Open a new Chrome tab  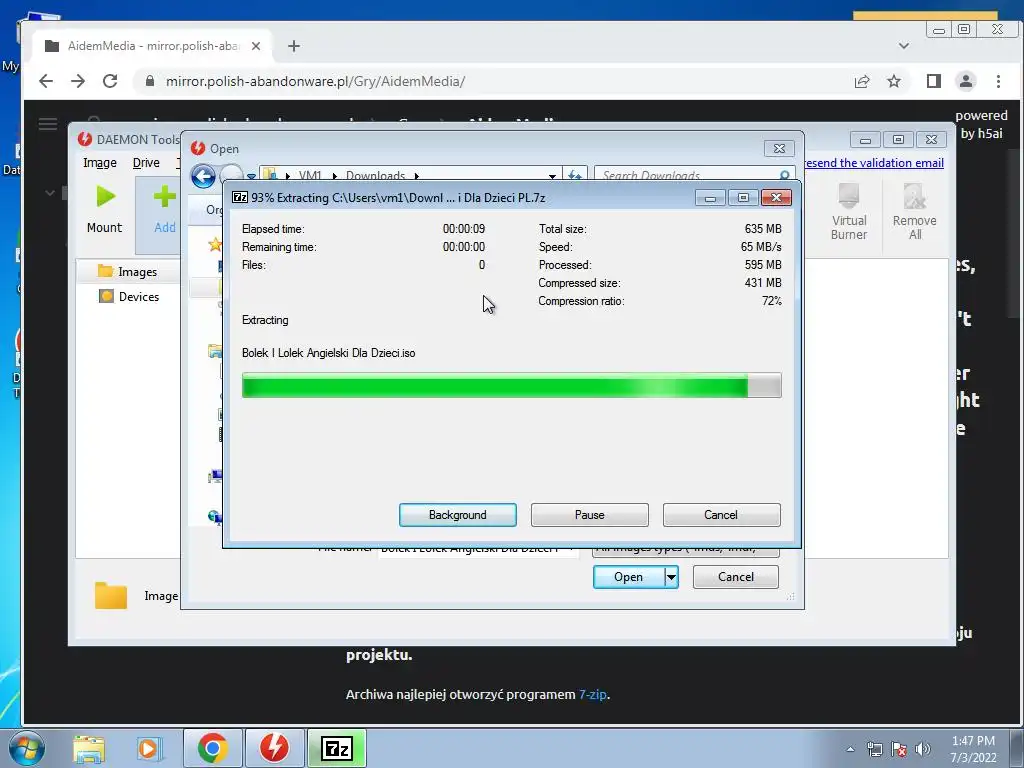294,46
